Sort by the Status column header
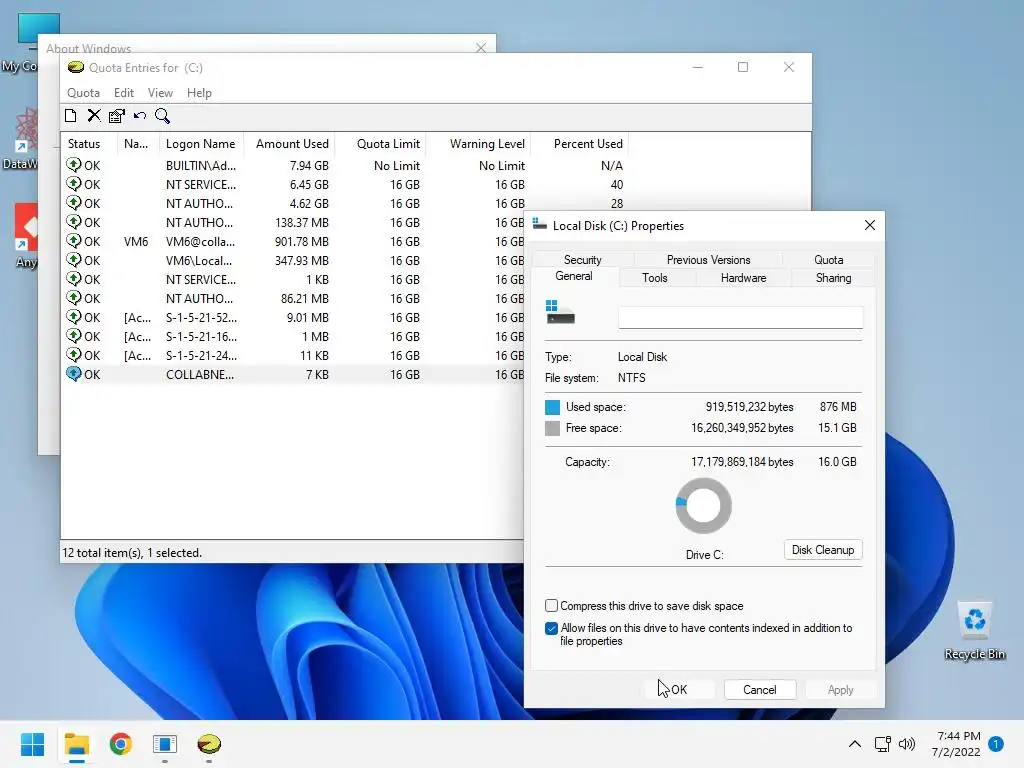Screen dimensions: 1024x768 89,144
